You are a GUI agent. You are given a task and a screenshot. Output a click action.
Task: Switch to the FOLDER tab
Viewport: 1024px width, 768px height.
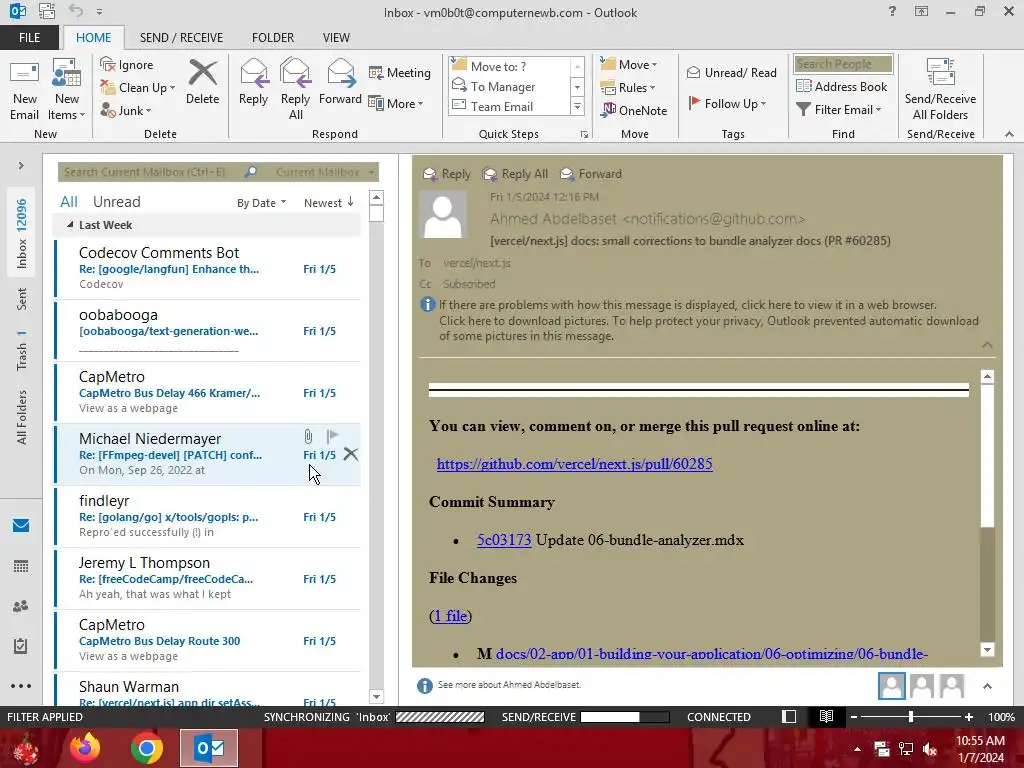click(x=273, y=37)
